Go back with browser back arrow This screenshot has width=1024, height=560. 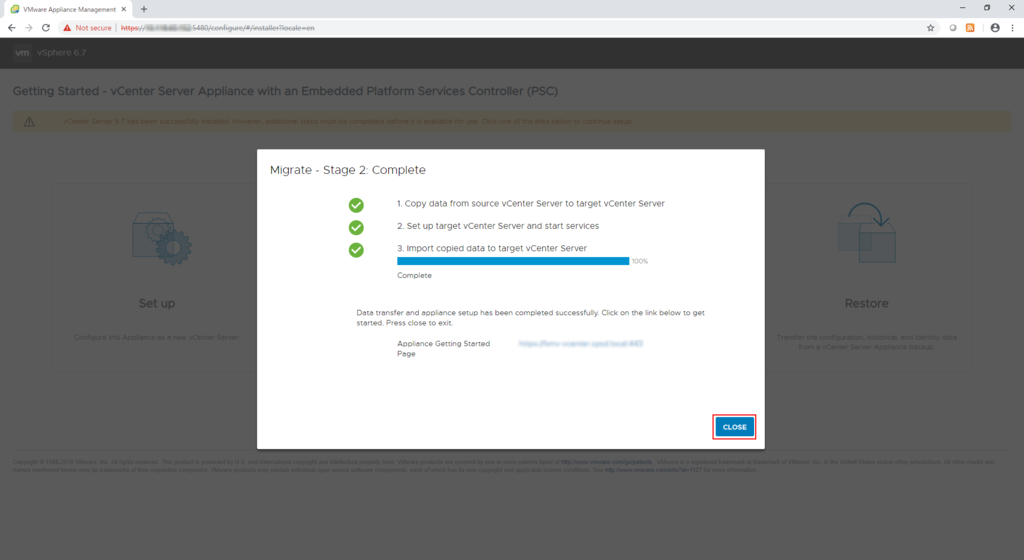pos(11,28)
